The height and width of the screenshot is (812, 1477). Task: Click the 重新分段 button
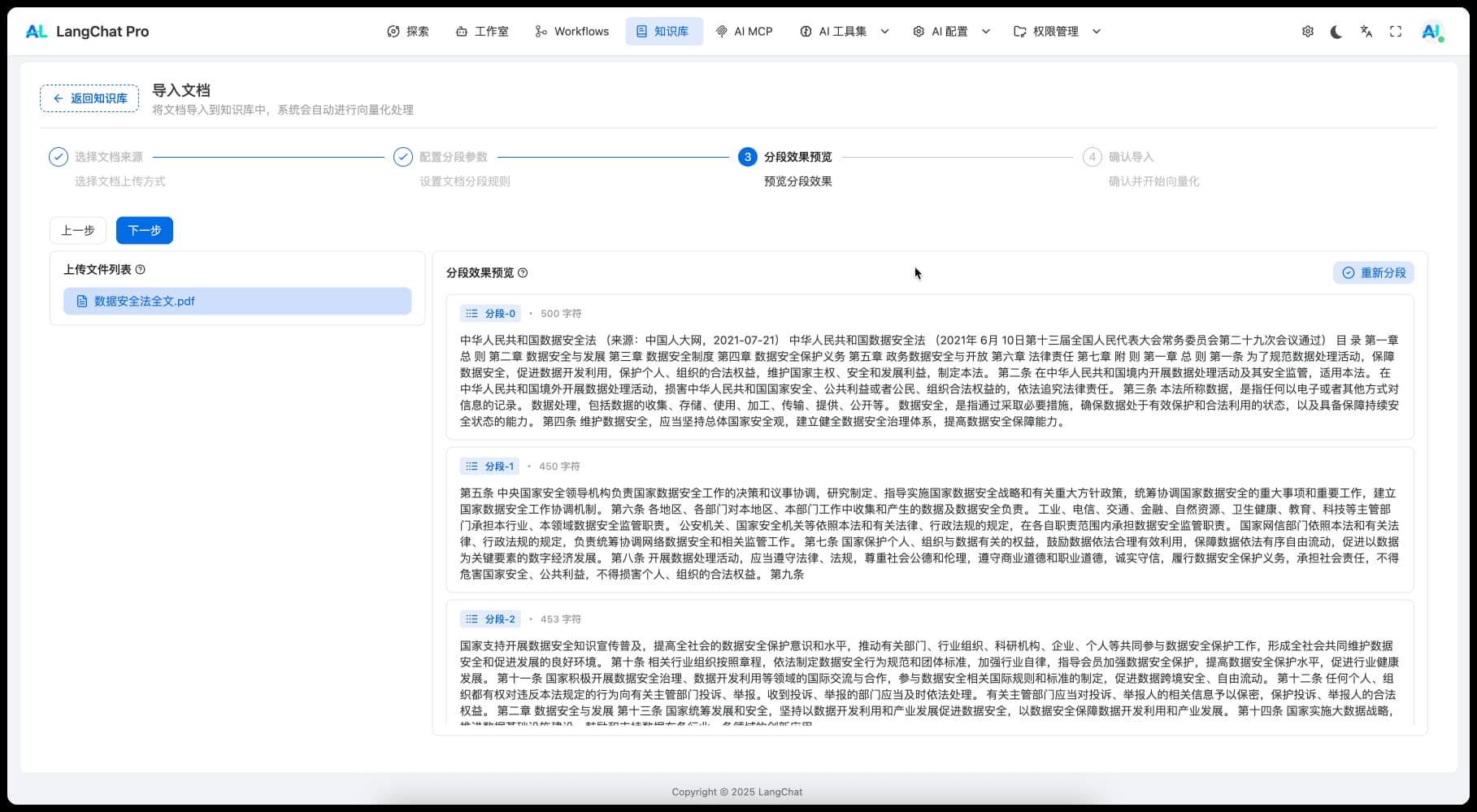tap(1373, 272)
